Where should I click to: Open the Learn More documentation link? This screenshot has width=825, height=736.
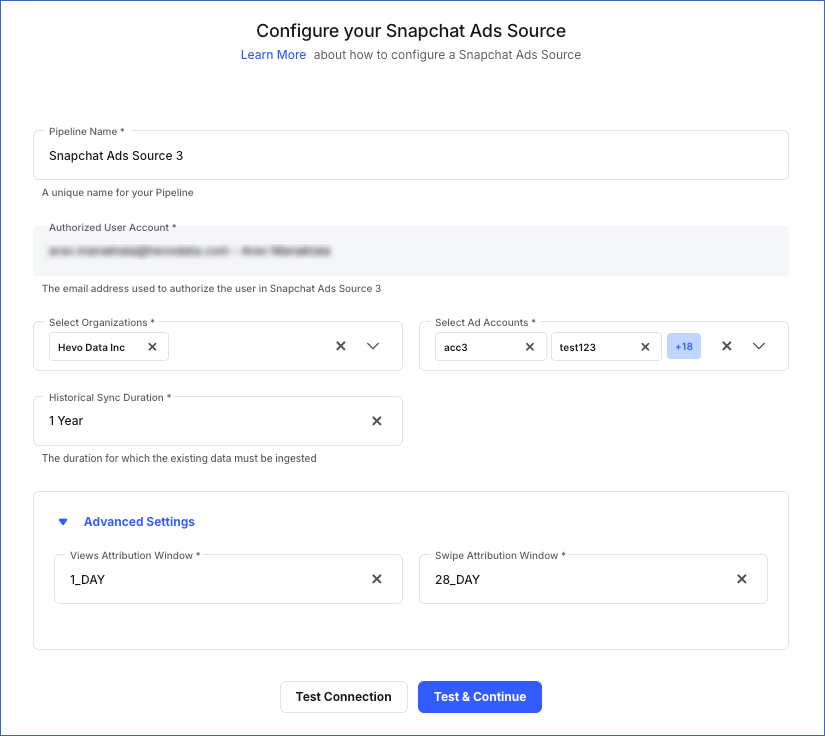(x=273, y=55)
